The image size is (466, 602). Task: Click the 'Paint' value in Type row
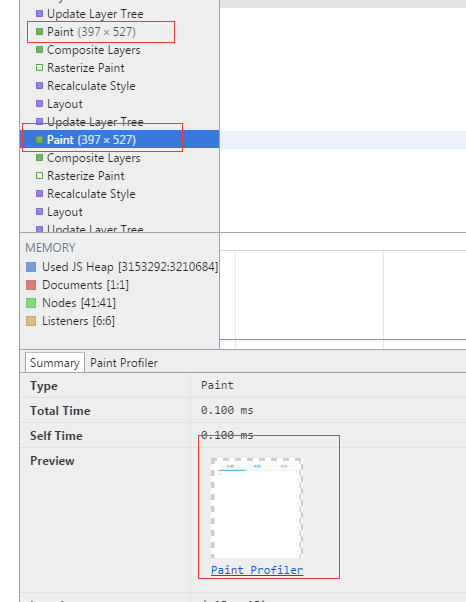click(217, 385)
